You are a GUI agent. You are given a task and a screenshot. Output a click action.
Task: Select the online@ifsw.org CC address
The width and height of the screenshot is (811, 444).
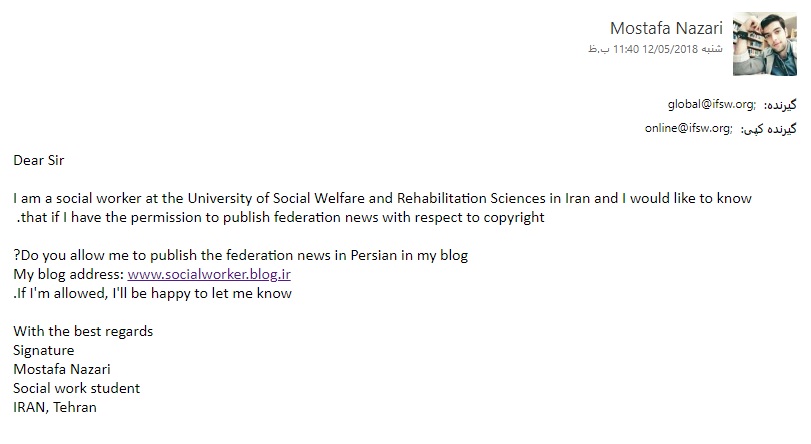point(687,128)
